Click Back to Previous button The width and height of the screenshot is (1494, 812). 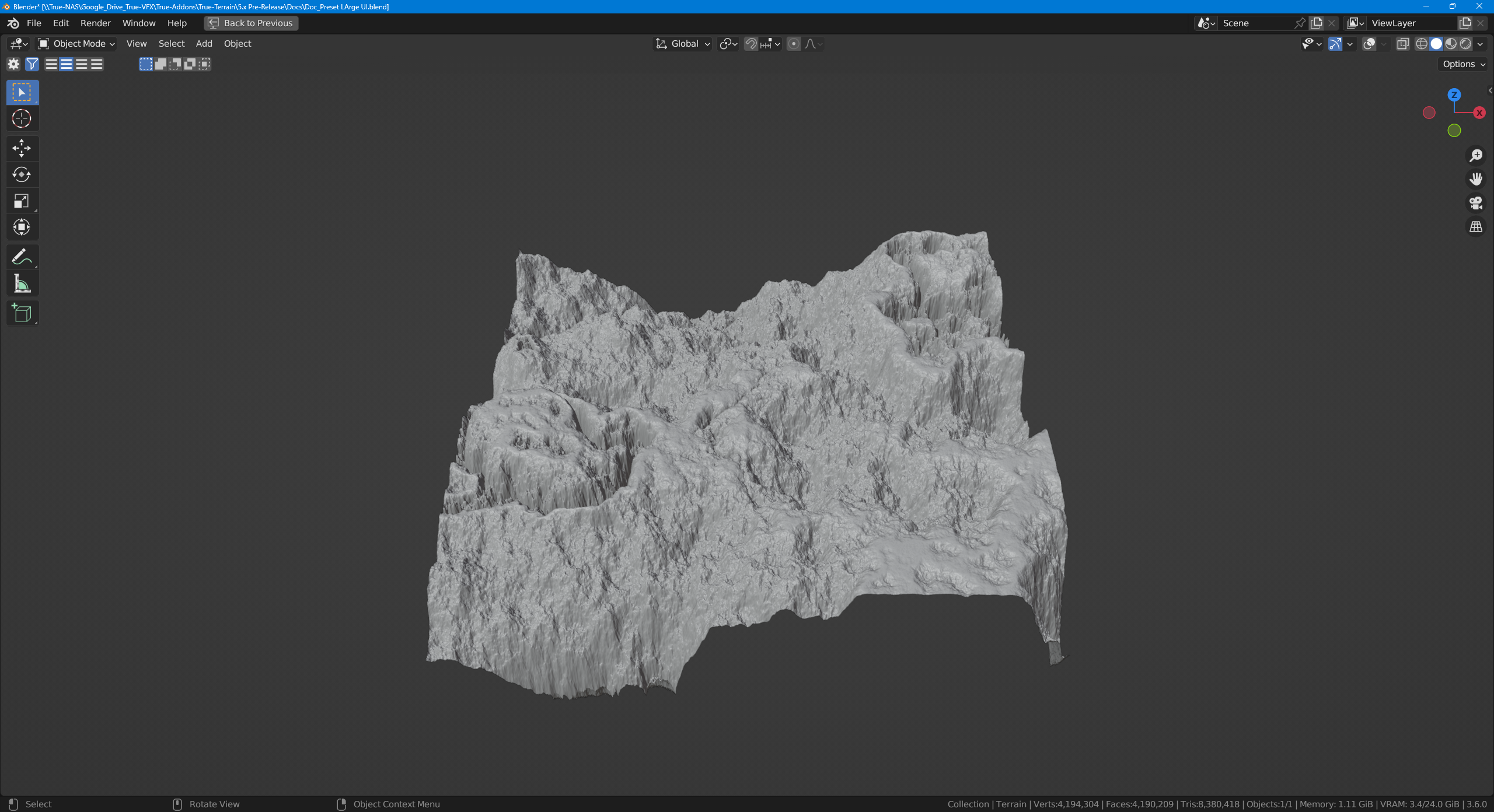(x=251, y=23)
